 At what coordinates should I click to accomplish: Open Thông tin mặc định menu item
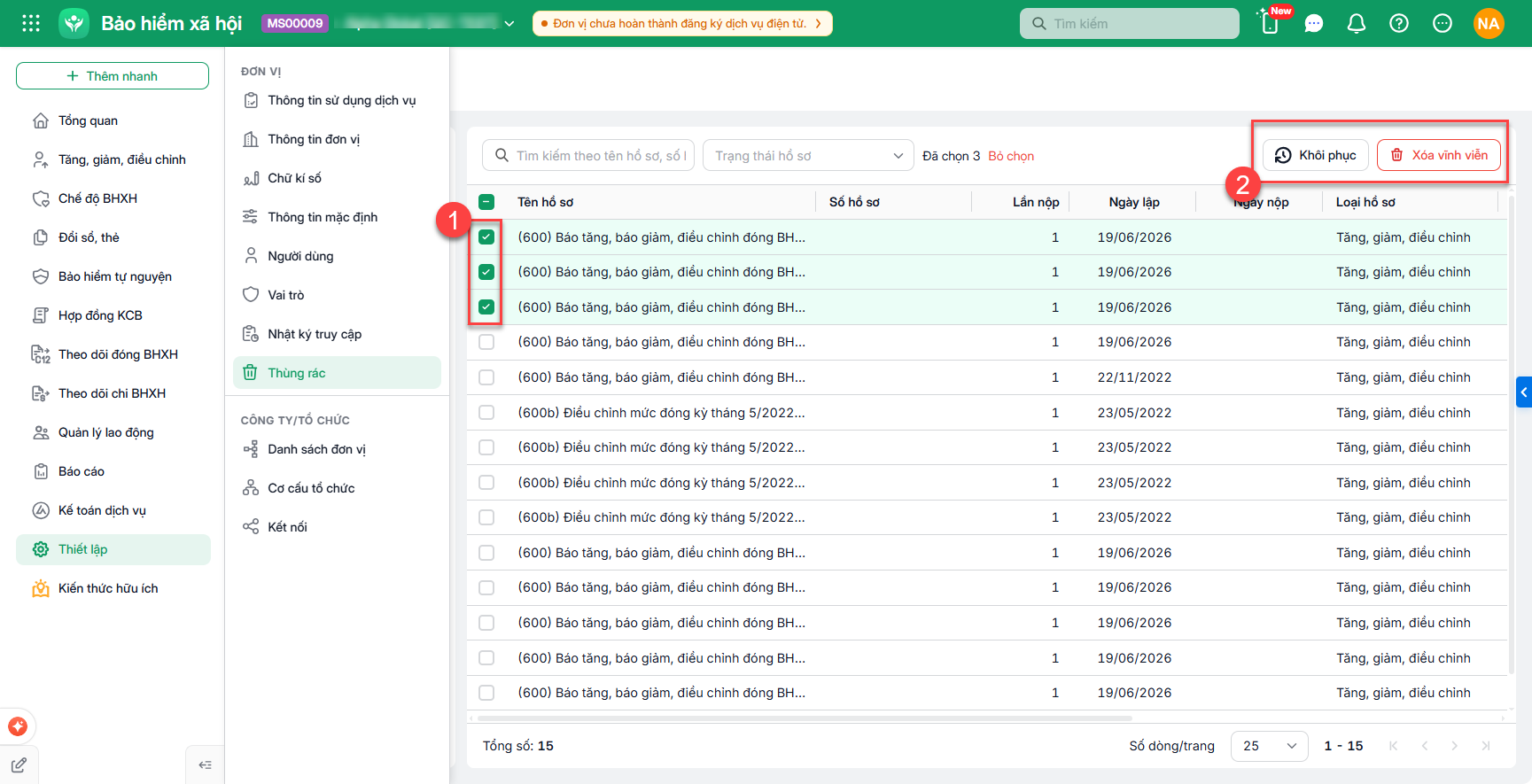click(338, 217)
